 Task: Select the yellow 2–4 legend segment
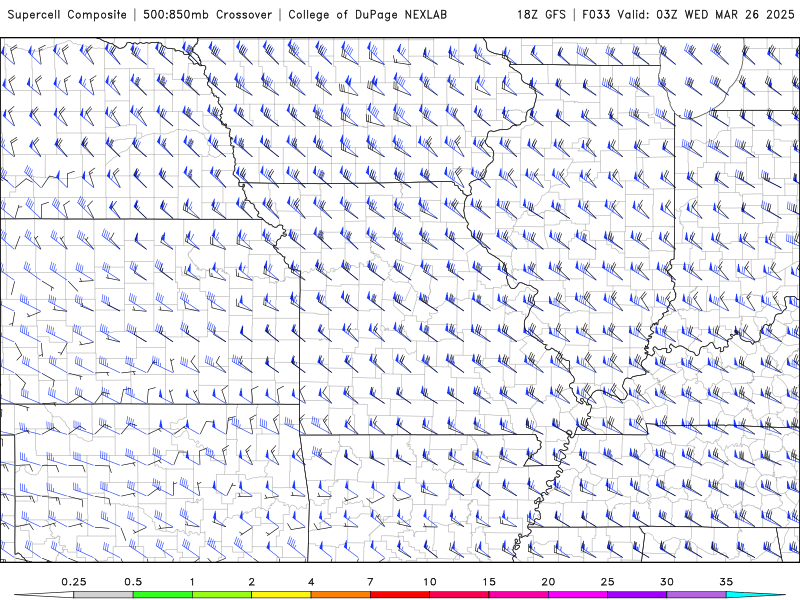coord(281,595)
